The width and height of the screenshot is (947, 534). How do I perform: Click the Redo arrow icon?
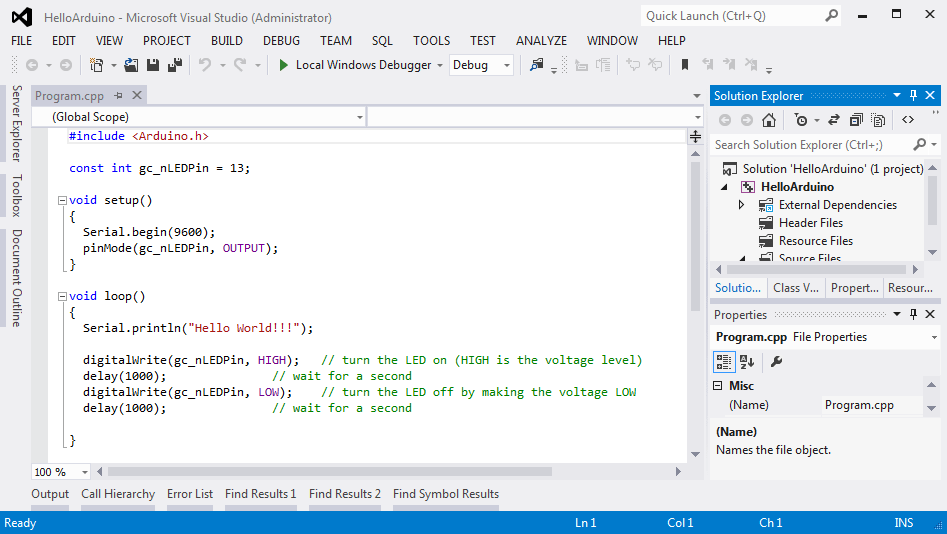(240, 65)
